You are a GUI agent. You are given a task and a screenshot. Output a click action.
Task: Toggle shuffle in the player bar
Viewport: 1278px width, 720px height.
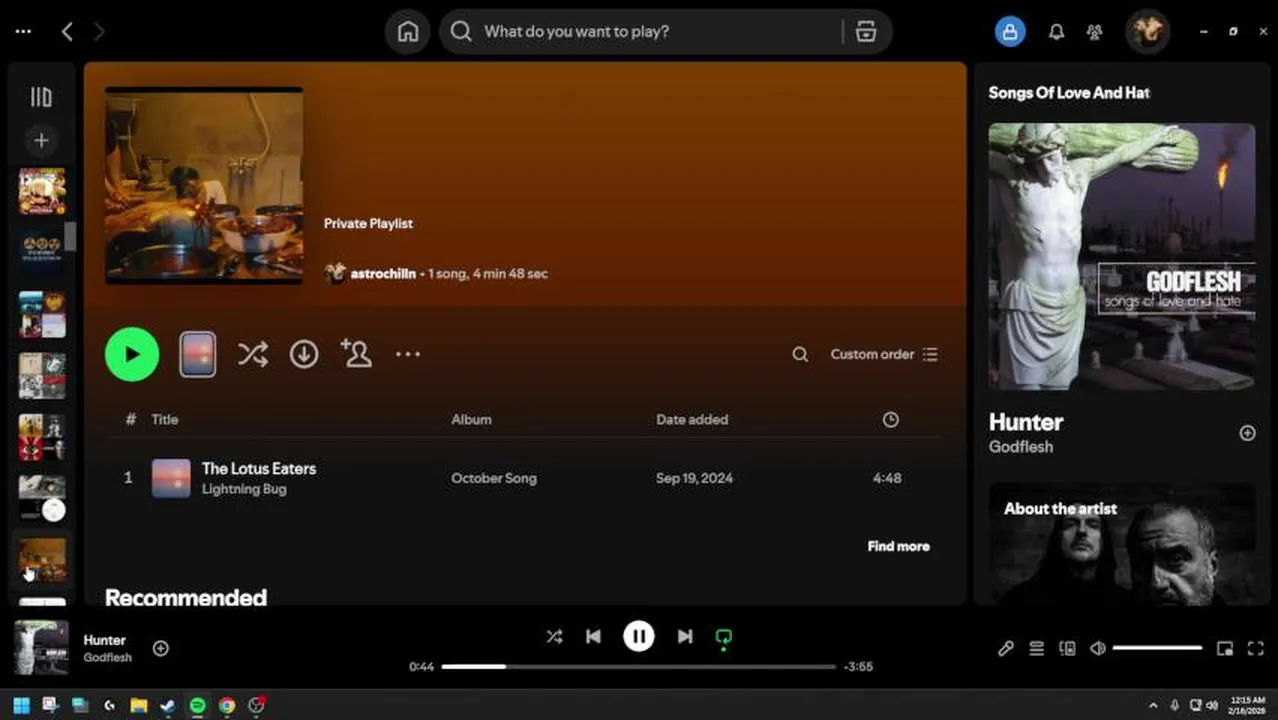click(x=554, y=637)
